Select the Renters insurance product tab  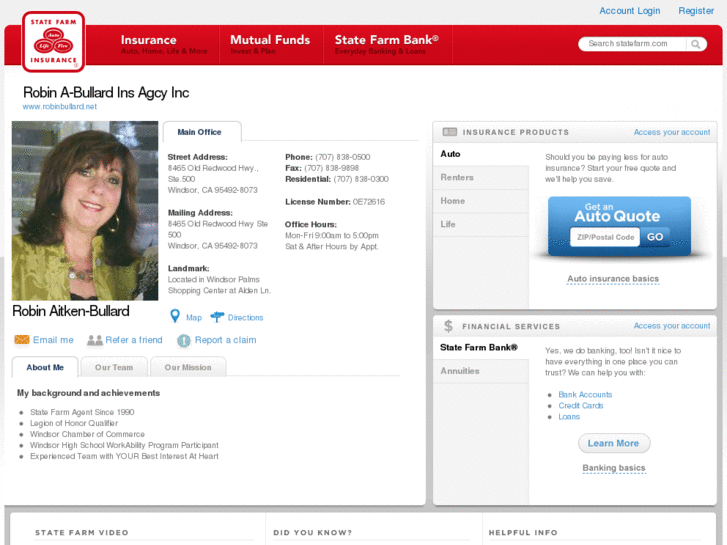[481, 177]
